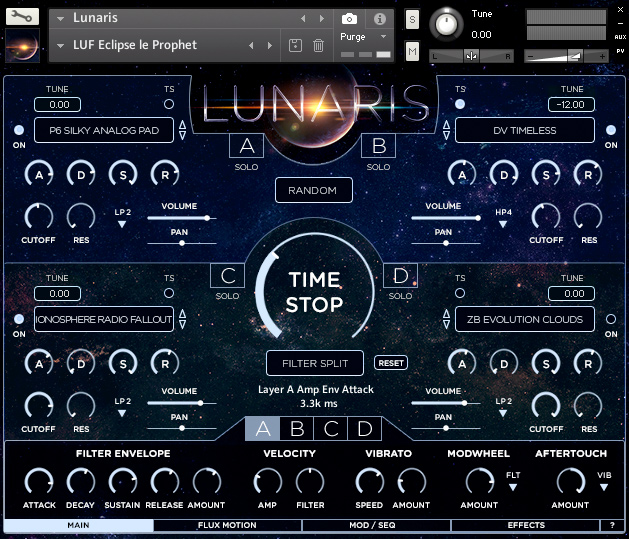Delete snapshot with the trash icon

pyautogui.click(x=318, y=45)
